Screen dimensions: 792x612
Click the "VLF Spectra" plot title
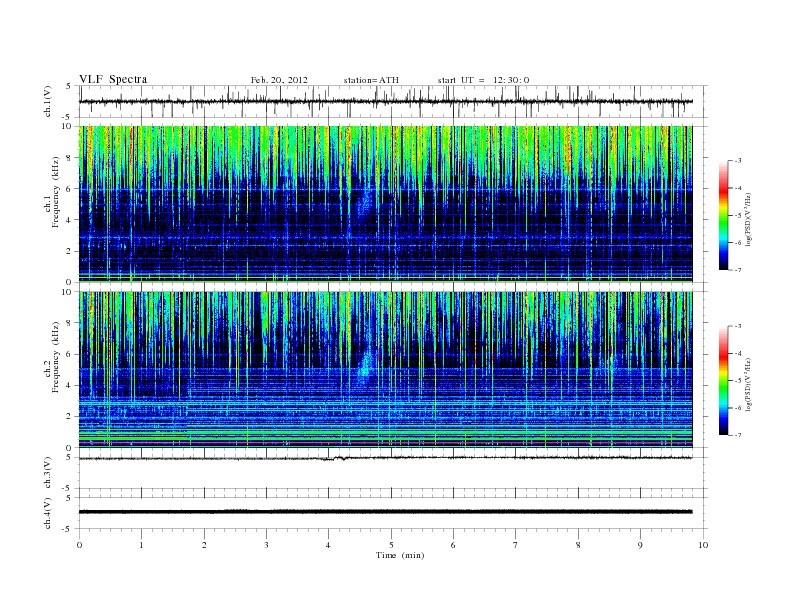113,79
